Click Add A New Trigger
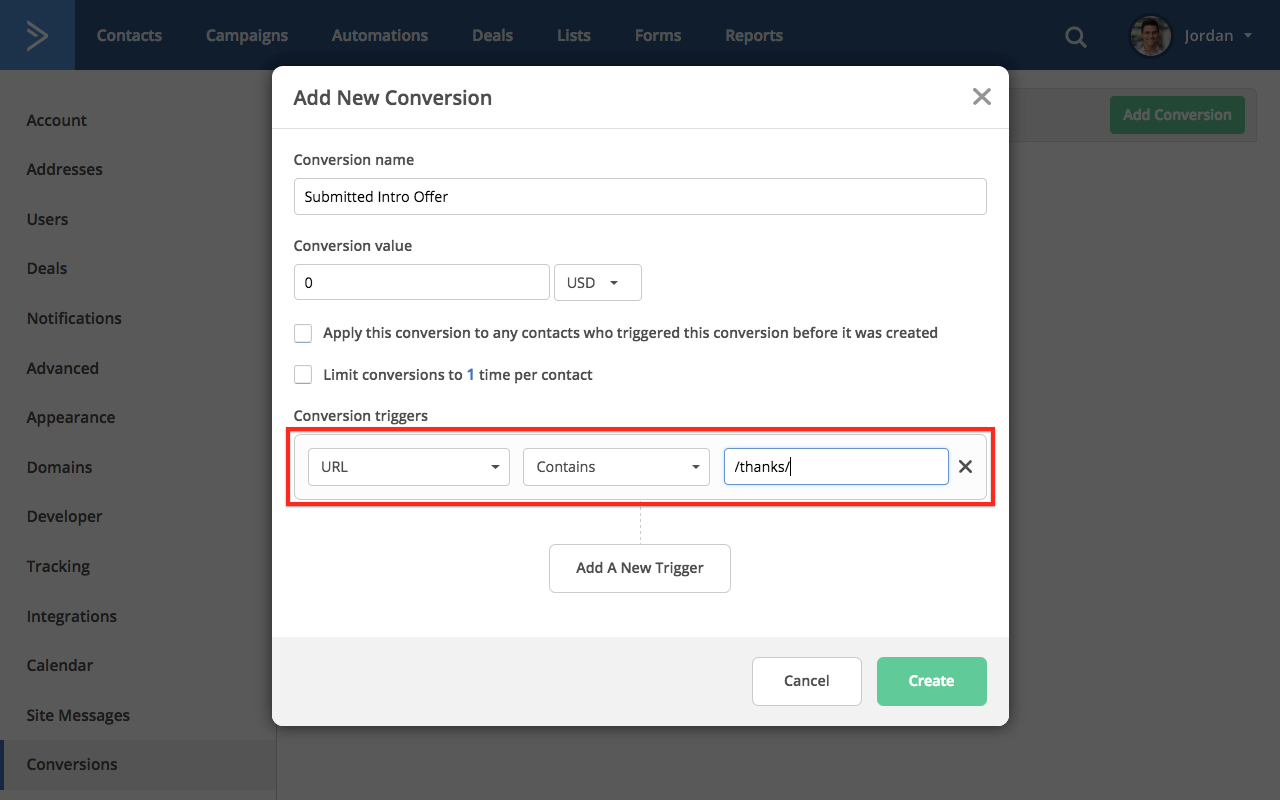Screen dimensions: 1280x800 pos(640,568)
